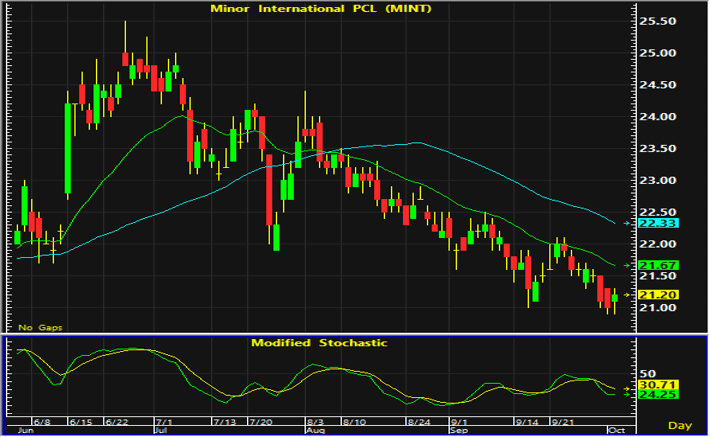710x437 pixels.
Task: Click the tall green candle at 6/15
Action: tap(68, 149)
